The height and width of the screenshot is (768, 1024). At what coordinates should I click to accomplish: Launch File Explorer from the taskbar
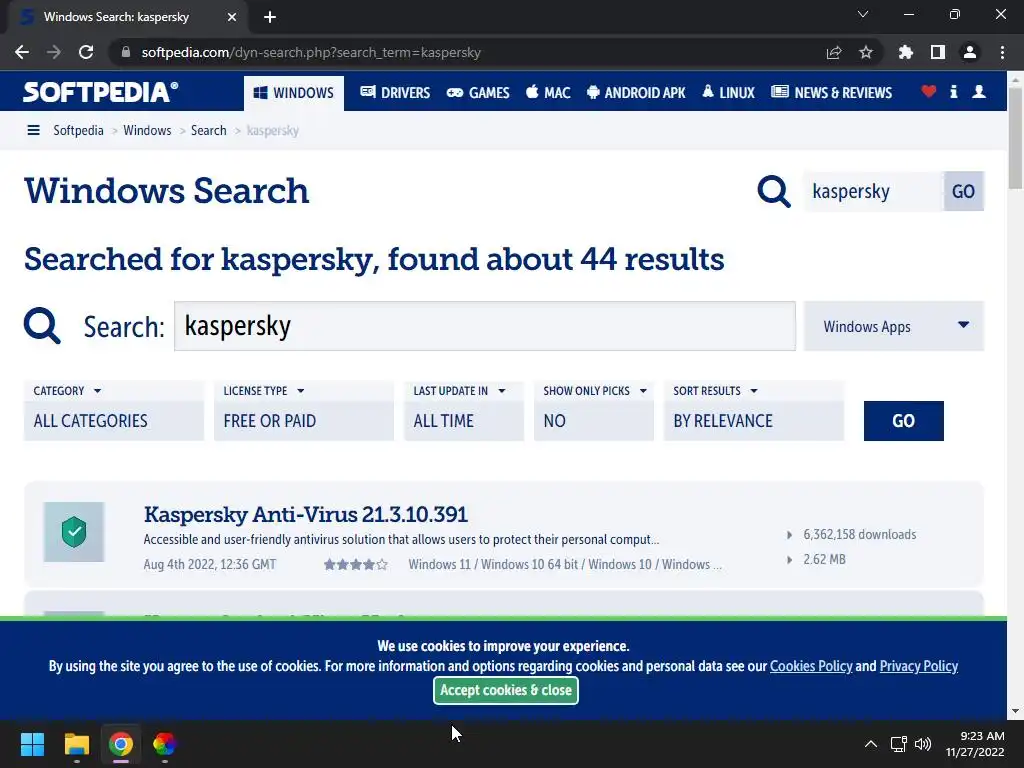[x=76, y=744]
